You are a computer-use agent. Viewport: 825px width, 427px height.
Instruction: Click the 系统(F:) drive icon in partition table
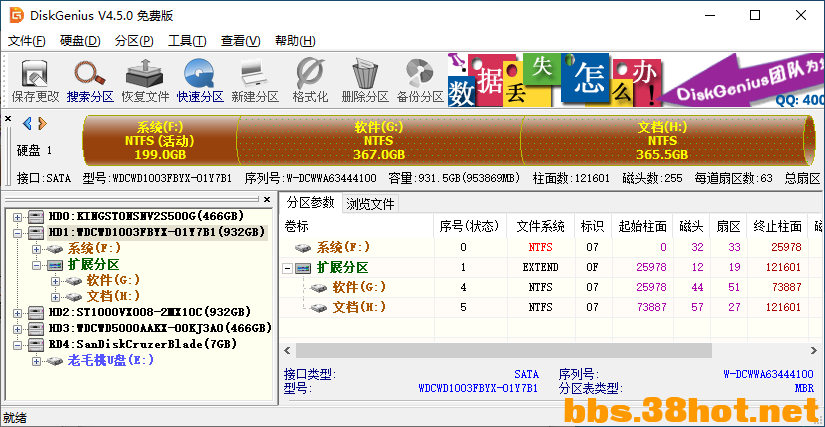tap(304, 247)
